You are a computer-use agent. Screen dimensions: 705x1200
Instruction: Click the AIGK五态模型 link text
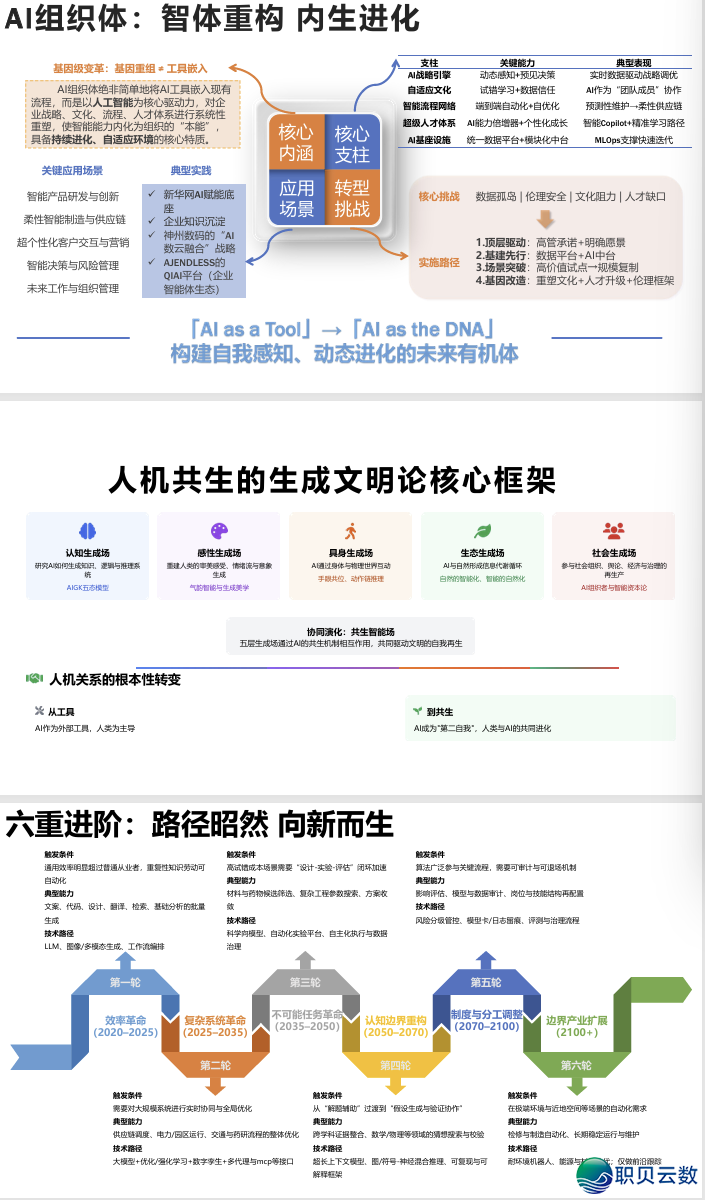[88, 588]
